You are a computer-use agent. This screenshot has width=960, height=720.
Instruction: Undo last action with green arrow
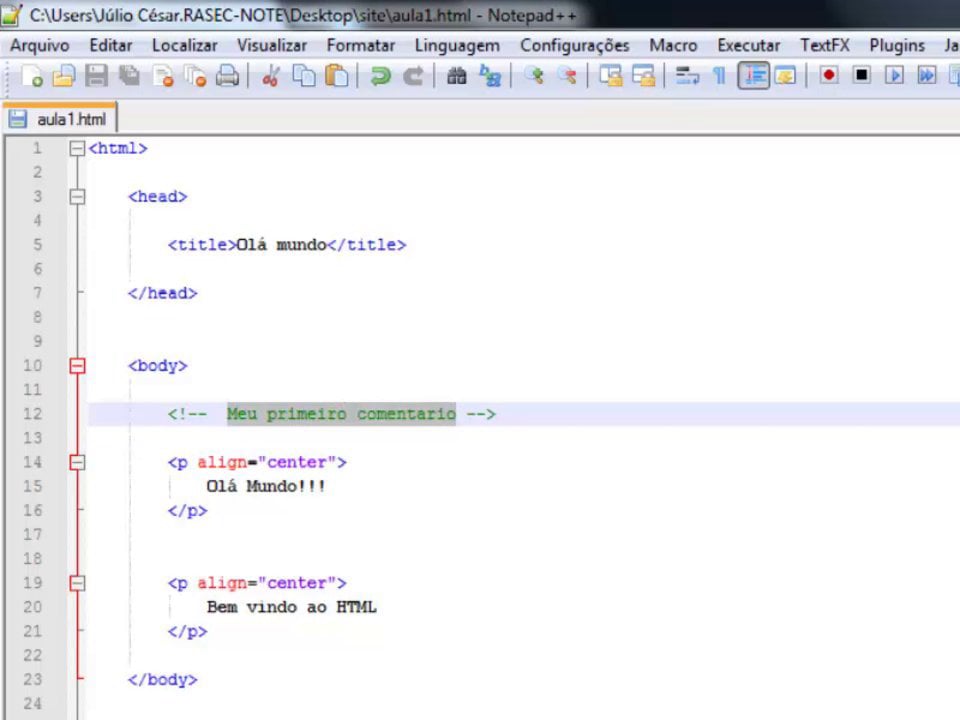coord(380,77)
